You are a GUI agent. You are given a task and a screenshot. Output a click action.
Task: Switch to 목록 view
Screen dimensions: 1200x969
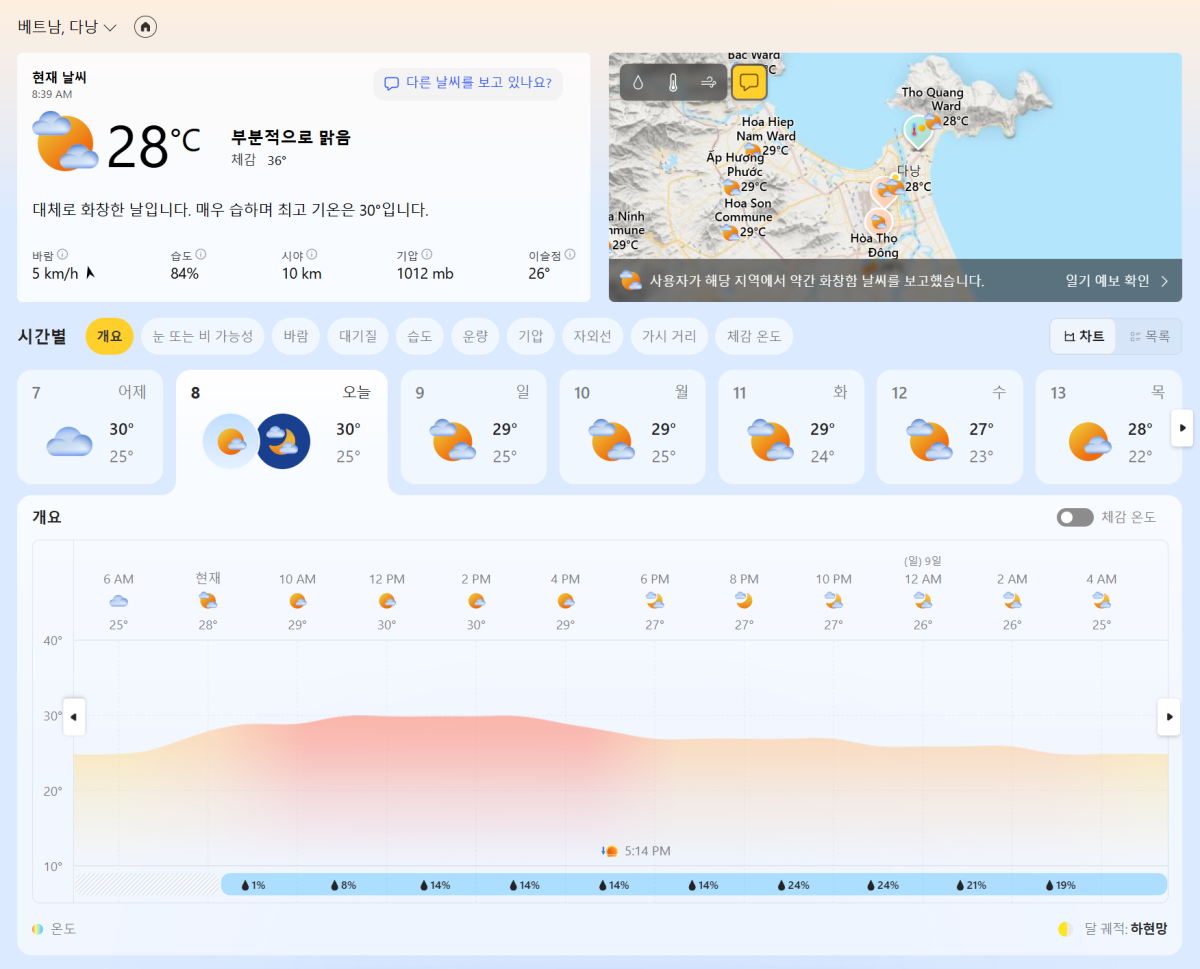click(1148, 337)
